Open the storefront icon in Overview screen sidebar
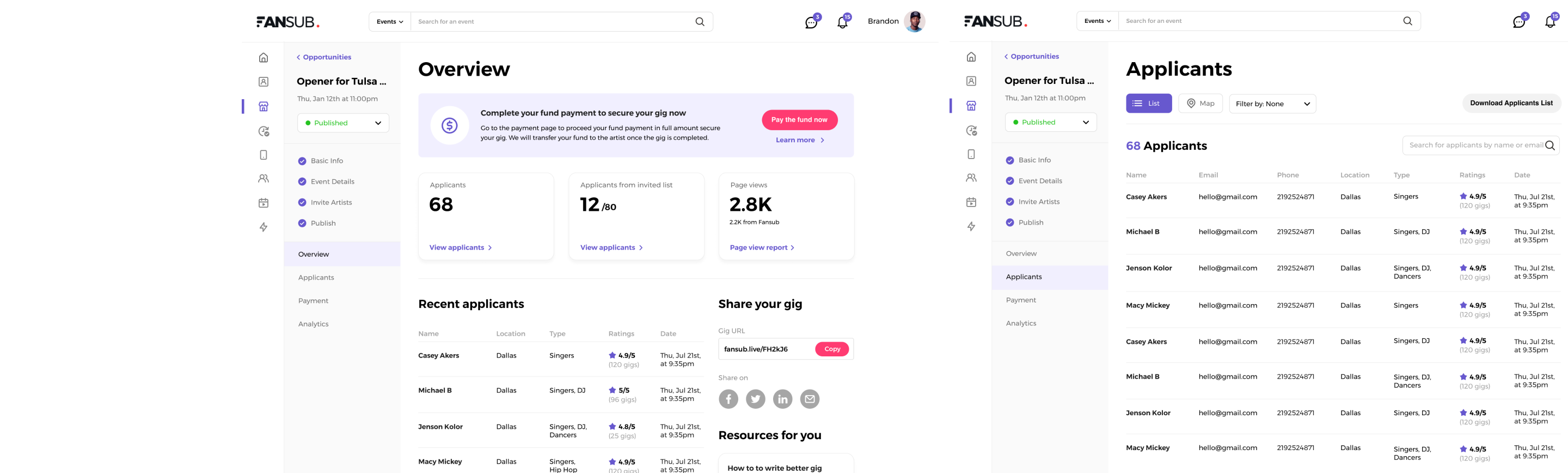This screenshot has width=1568, height=473. (264, 107)
